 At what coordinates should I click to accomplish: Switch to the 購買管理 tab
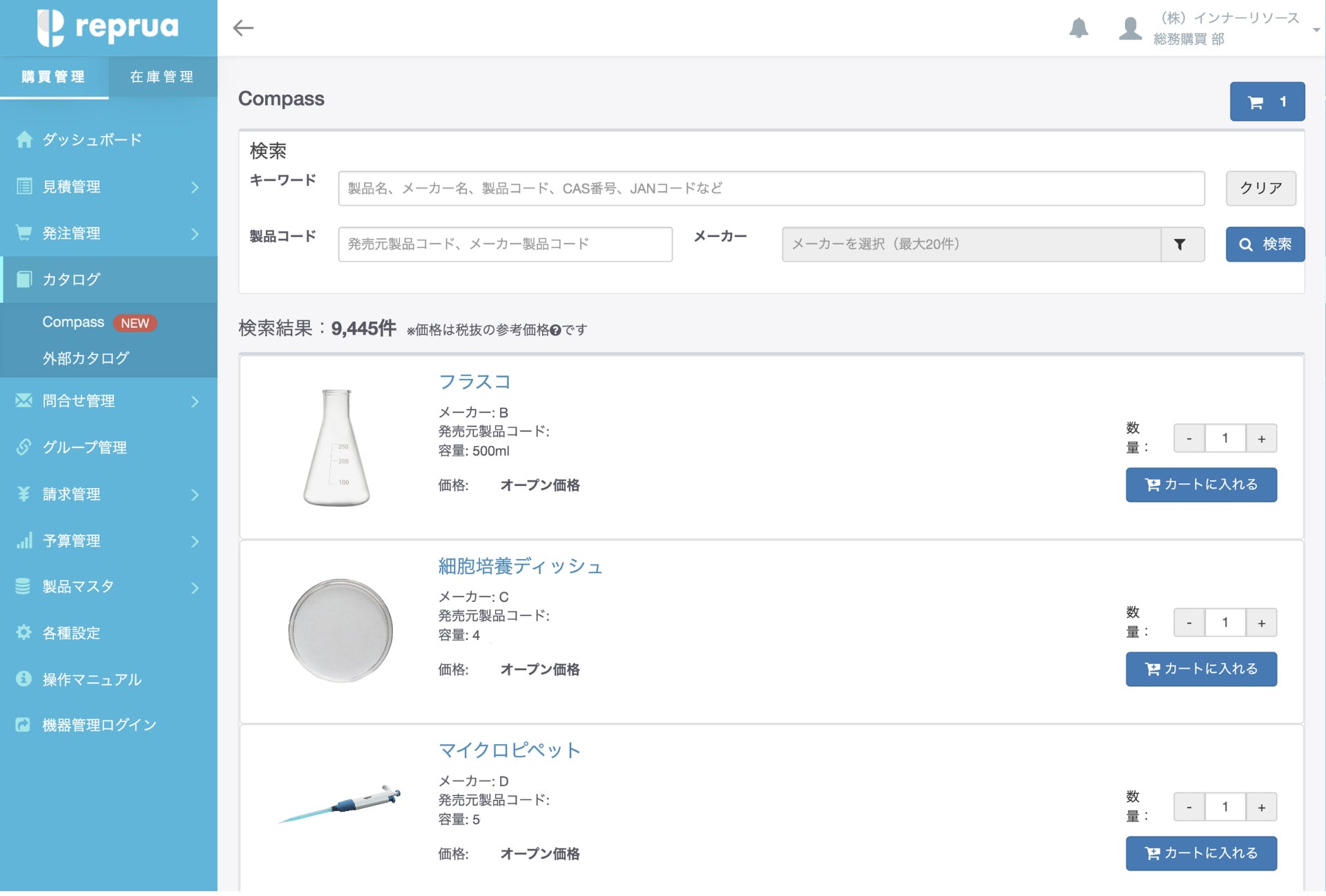click(x=54, y=77)
